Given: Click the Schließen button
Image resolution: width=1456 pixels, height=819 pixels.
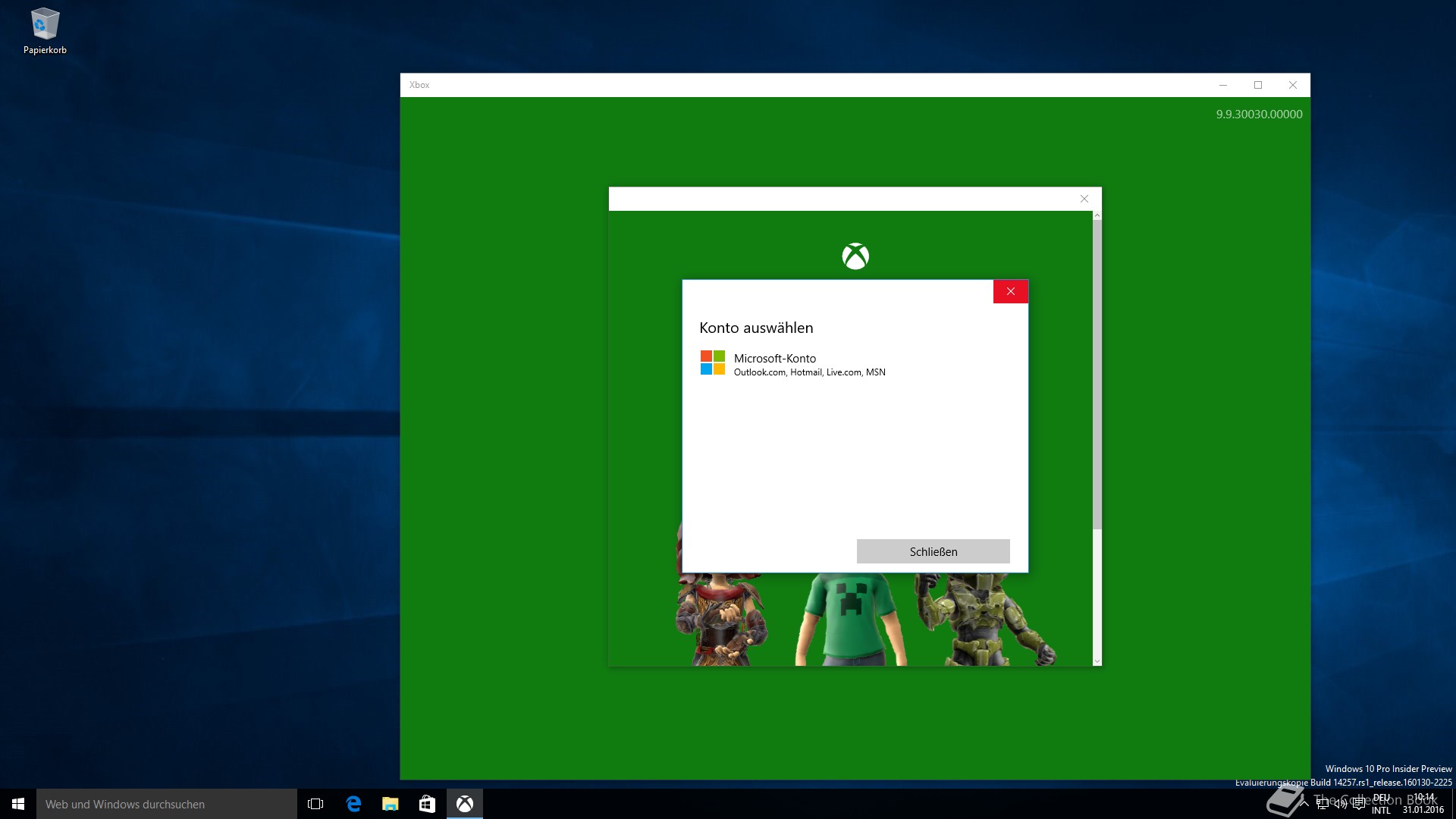Looking at the screenshot, I should (934, 551).
